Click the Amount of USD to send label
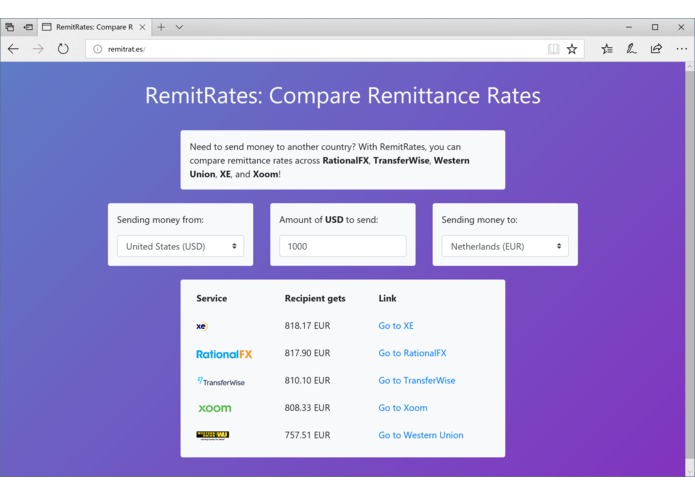This screenshot has width=695, height=494. click(x=328, y=220)
